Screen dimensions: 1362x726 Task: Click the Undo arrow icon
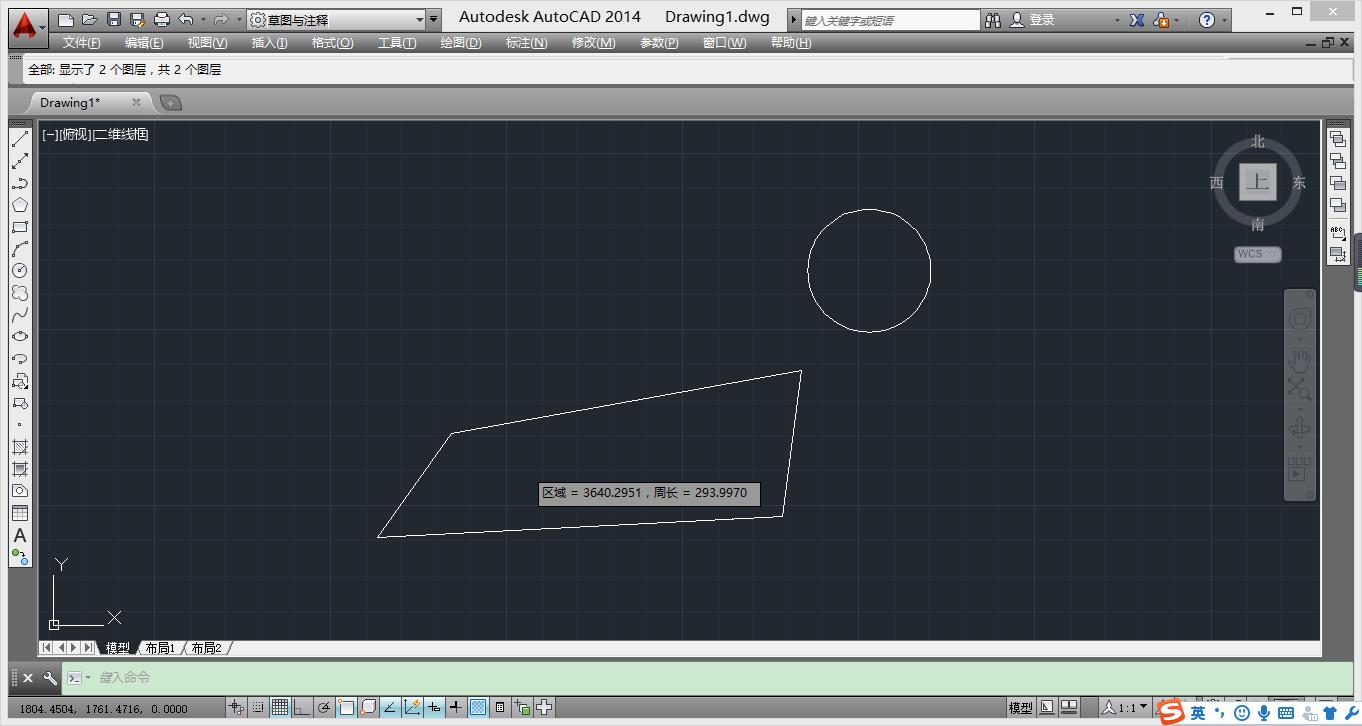click(x=186, y=20)
